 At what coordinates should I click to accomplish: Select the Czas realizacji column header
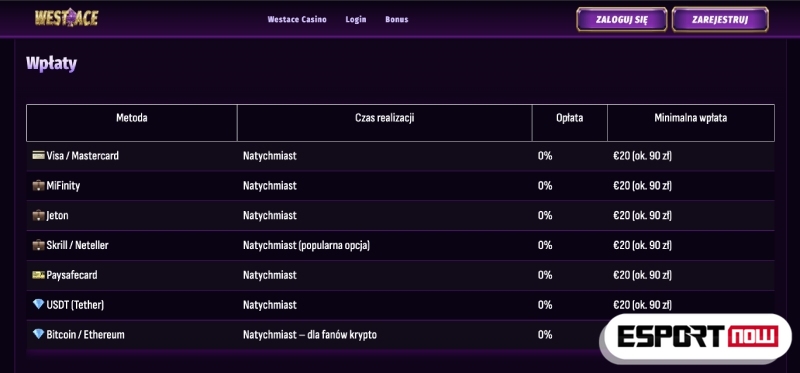[x=385, y=118]
